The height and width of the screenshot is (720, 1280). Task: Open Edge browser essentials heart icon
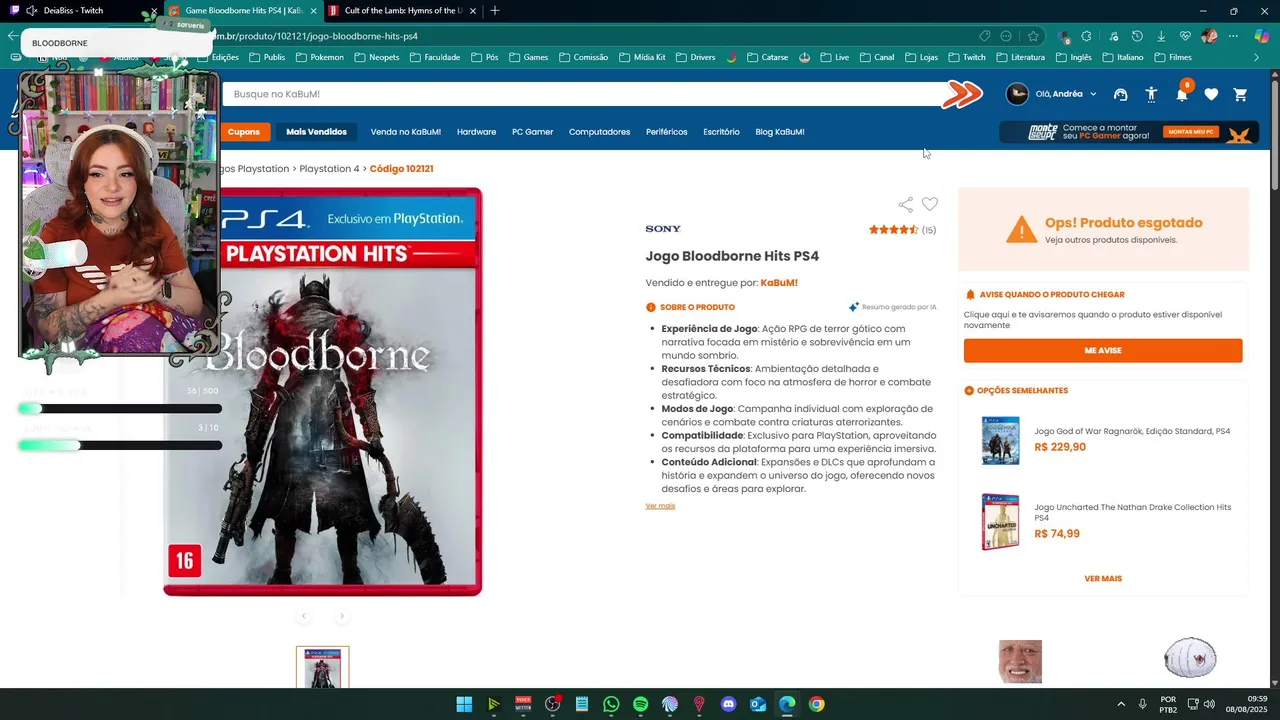tap(1185, 36)
